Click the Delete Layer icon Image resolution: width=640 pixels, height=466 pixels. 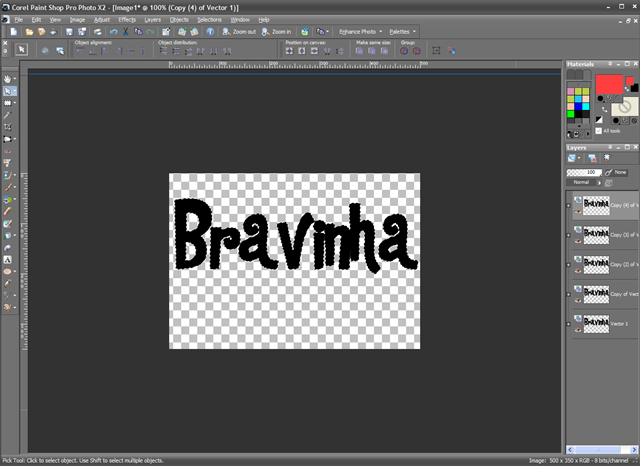pos(592,158)
